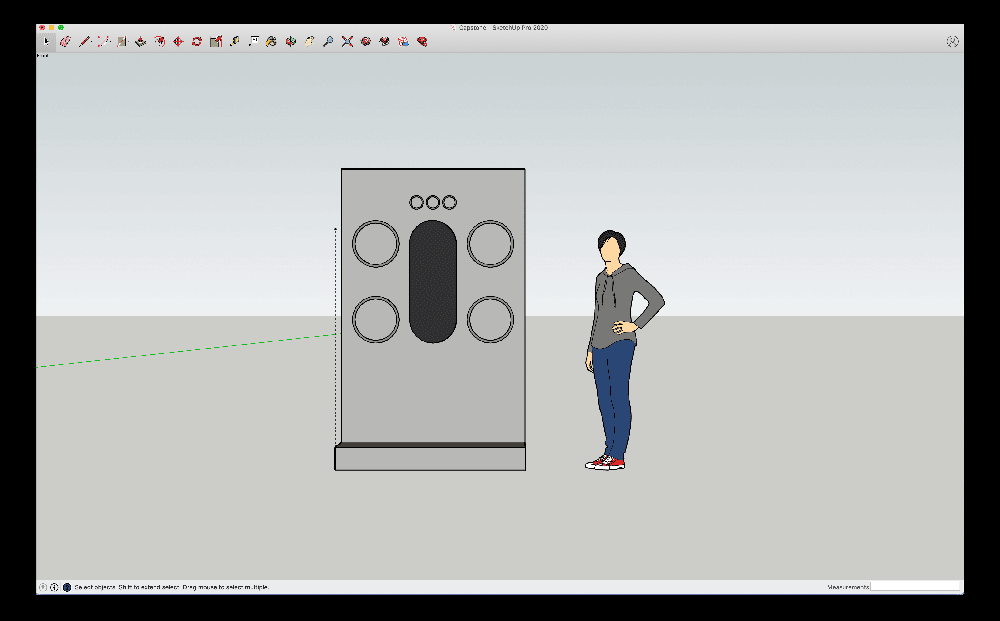This screenshot has width=1000, height=621.
Task: Choose the Text label tool
Action: click(x=253, y=41)
